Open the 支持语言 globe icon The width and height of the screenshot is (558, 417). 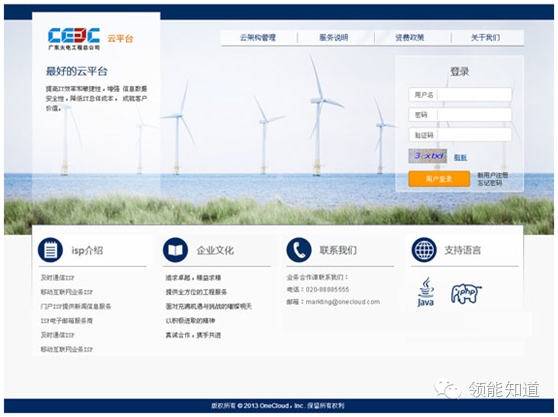pos(424,250)
